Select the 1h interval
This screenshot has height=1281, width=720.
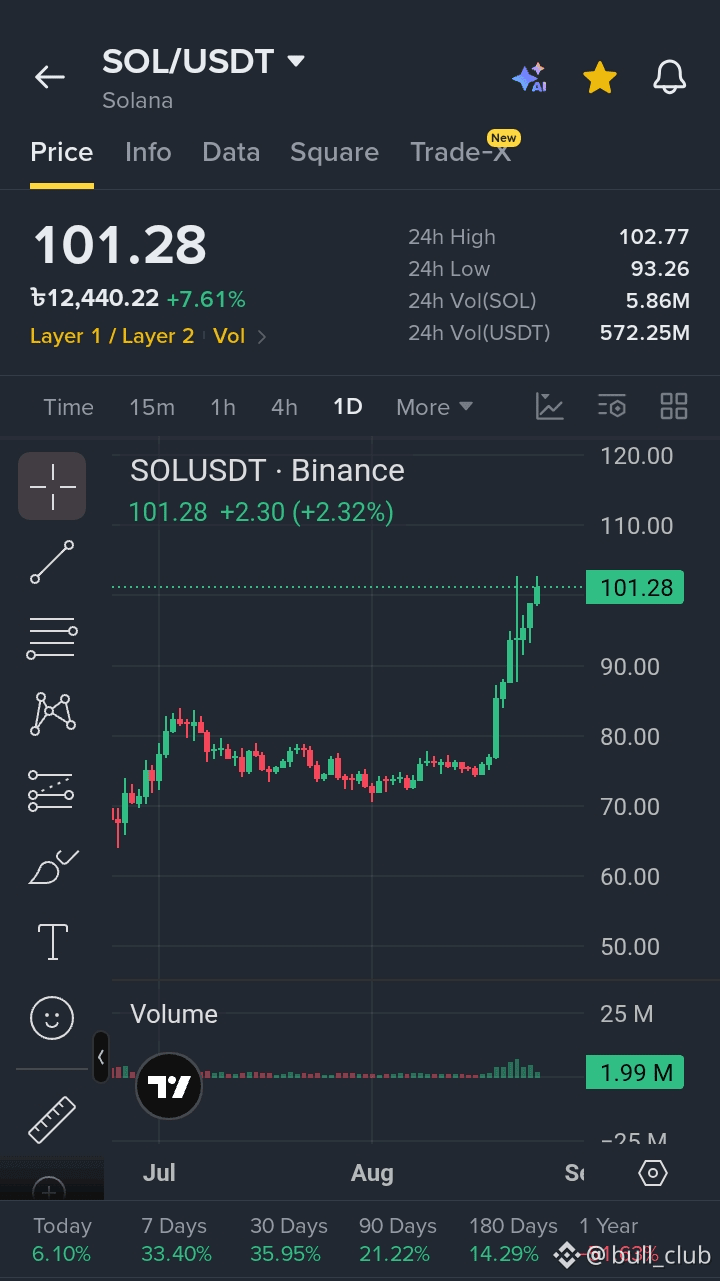point(223,407)
